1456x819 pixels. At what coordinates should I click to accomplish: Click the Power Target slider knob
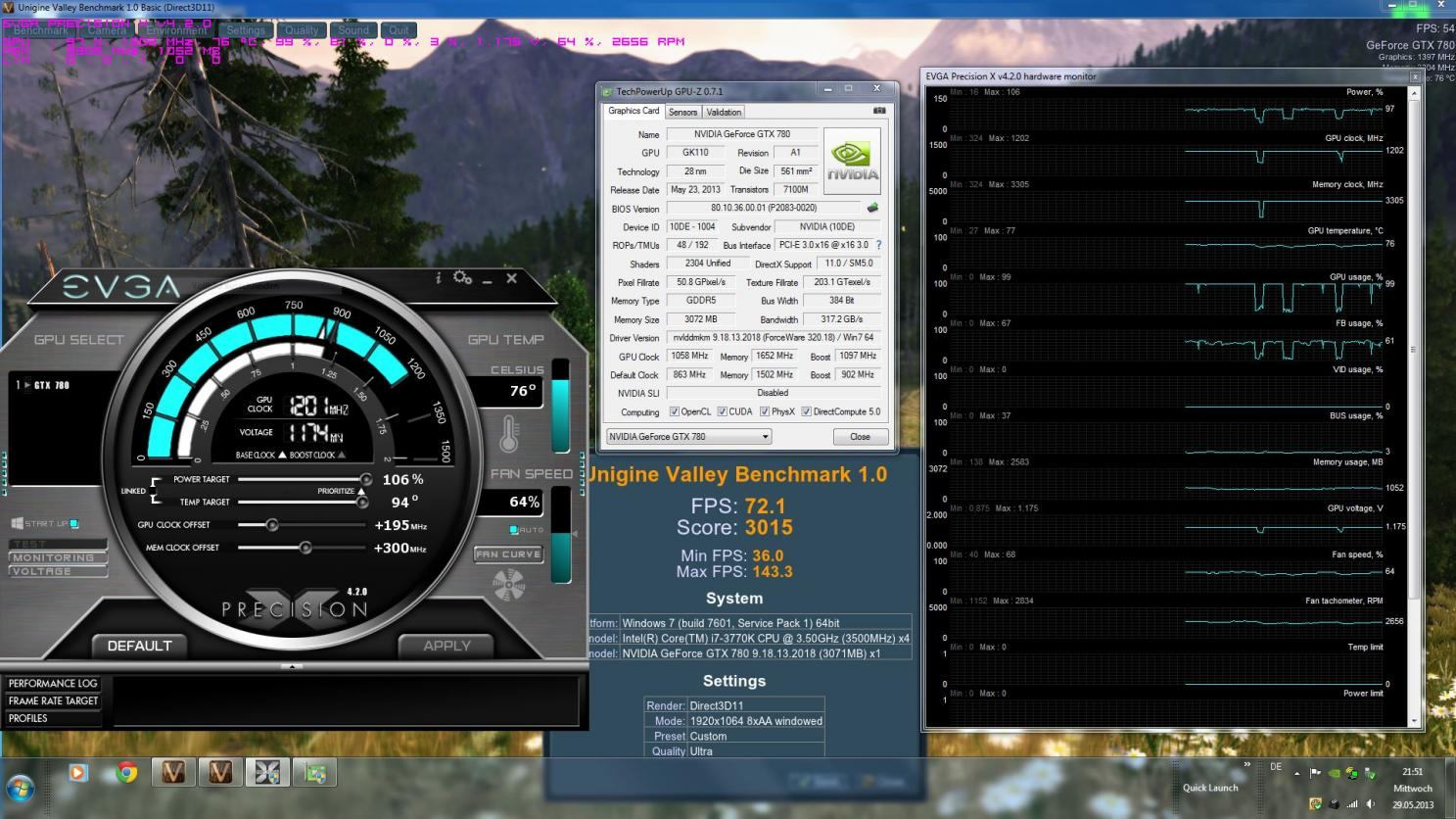tap(366, 480)
